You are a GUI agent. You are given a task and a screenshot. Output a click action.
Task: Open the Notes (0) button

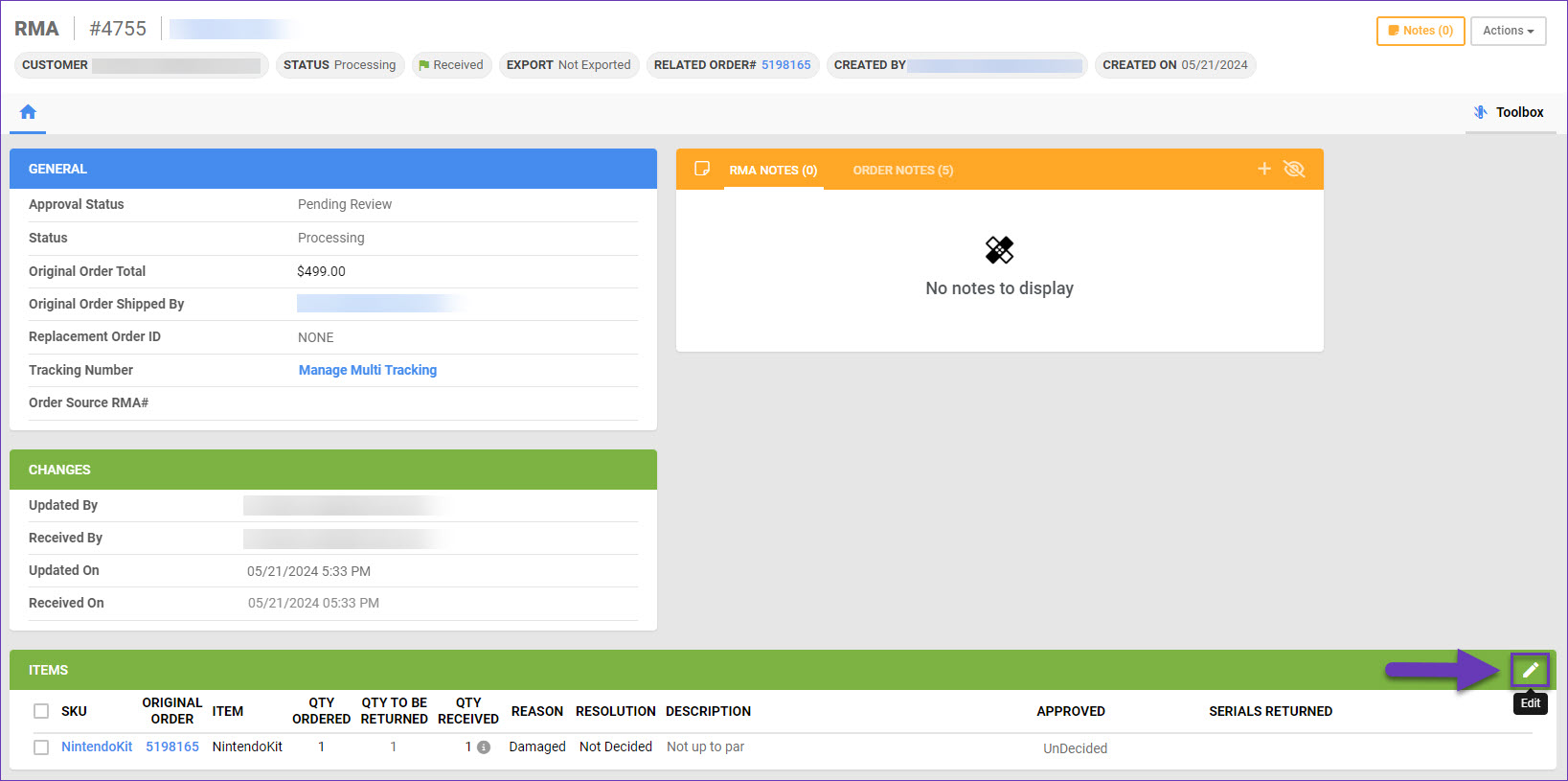(x=1420, y=31)
